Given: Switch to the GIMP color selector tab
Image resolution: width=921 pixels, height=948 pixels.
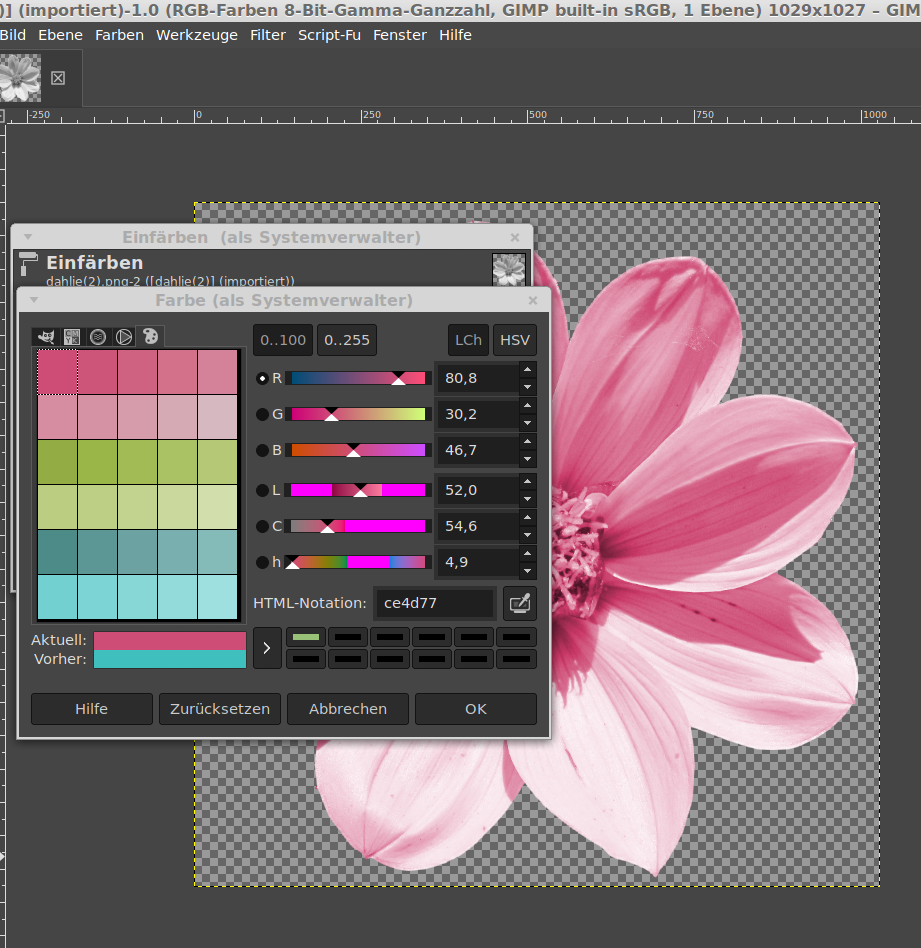Looking at the screenshot, I should click(x=44, y=337).
